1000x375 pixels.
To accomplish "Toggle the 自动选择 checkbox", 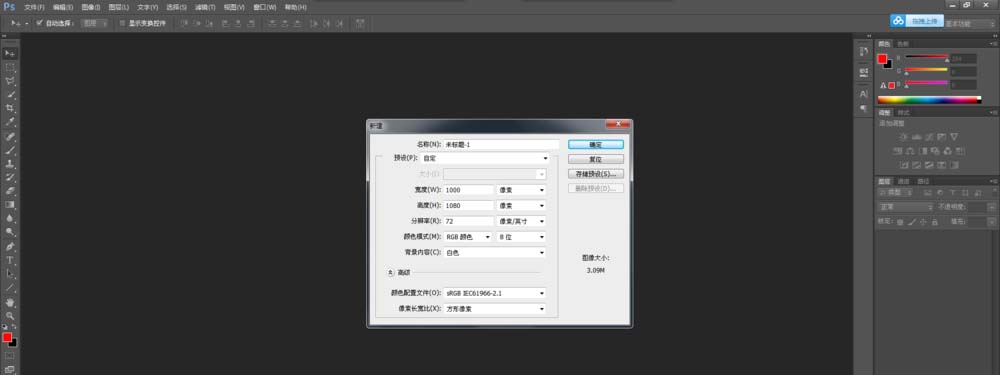I will 40,23.
